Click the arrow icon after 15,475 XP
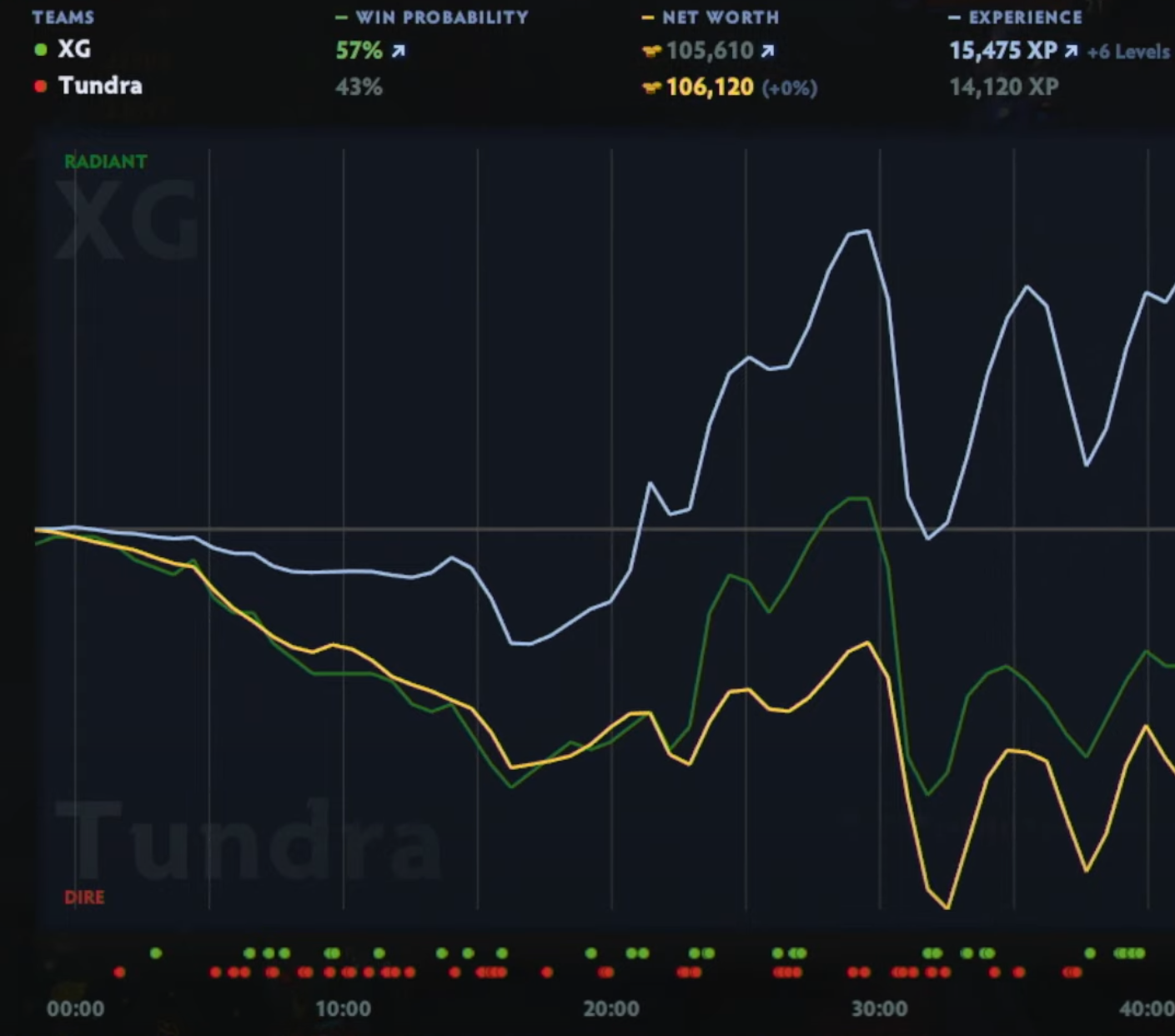 [1071, 51]
